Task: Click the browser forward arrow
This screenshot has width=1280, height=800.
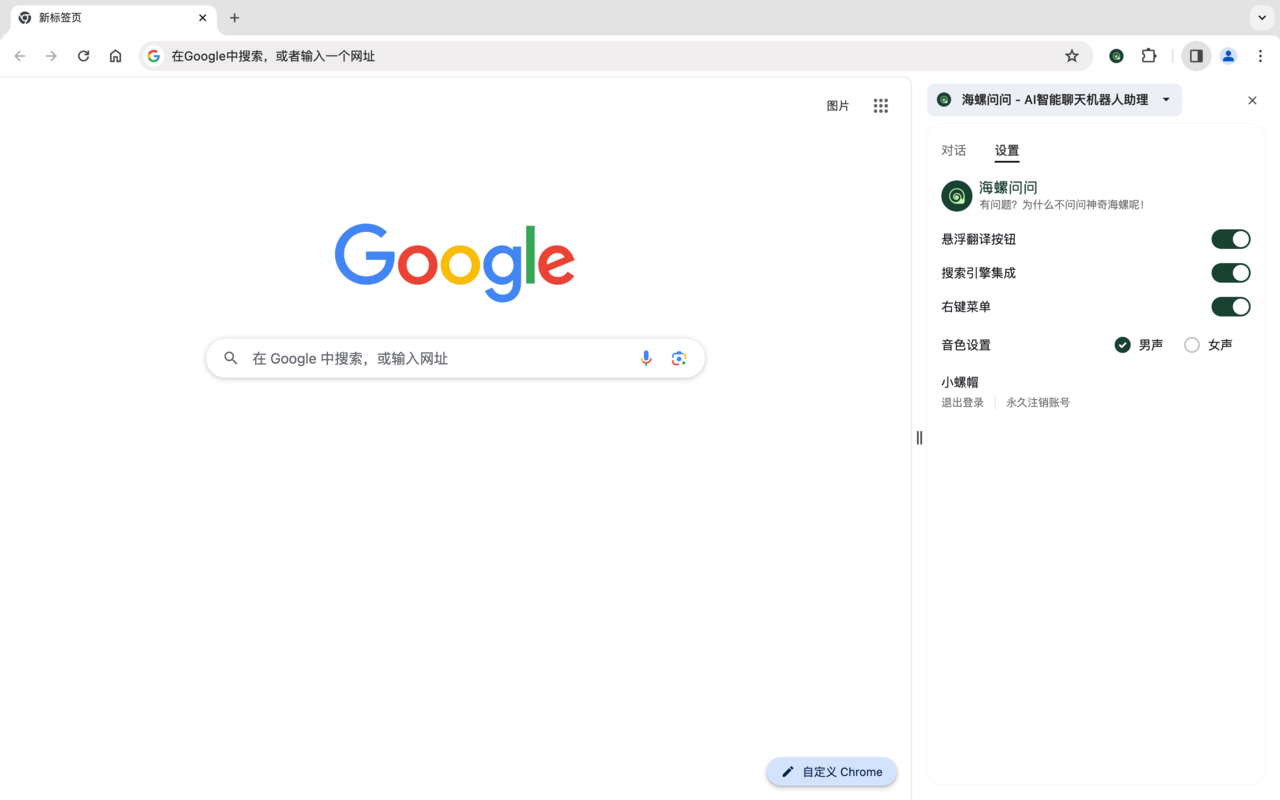Action: click(52, 56)
